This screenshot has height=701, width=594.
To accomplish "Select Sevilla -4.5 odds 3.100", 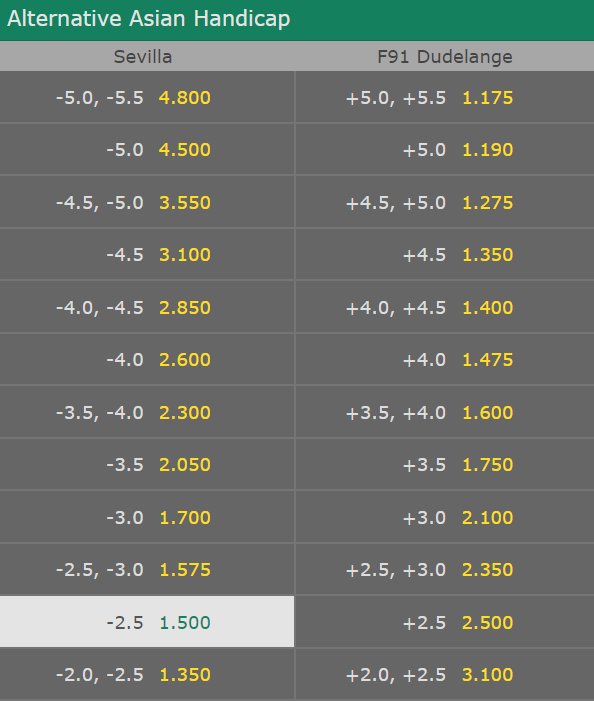I will click(147, 254).
